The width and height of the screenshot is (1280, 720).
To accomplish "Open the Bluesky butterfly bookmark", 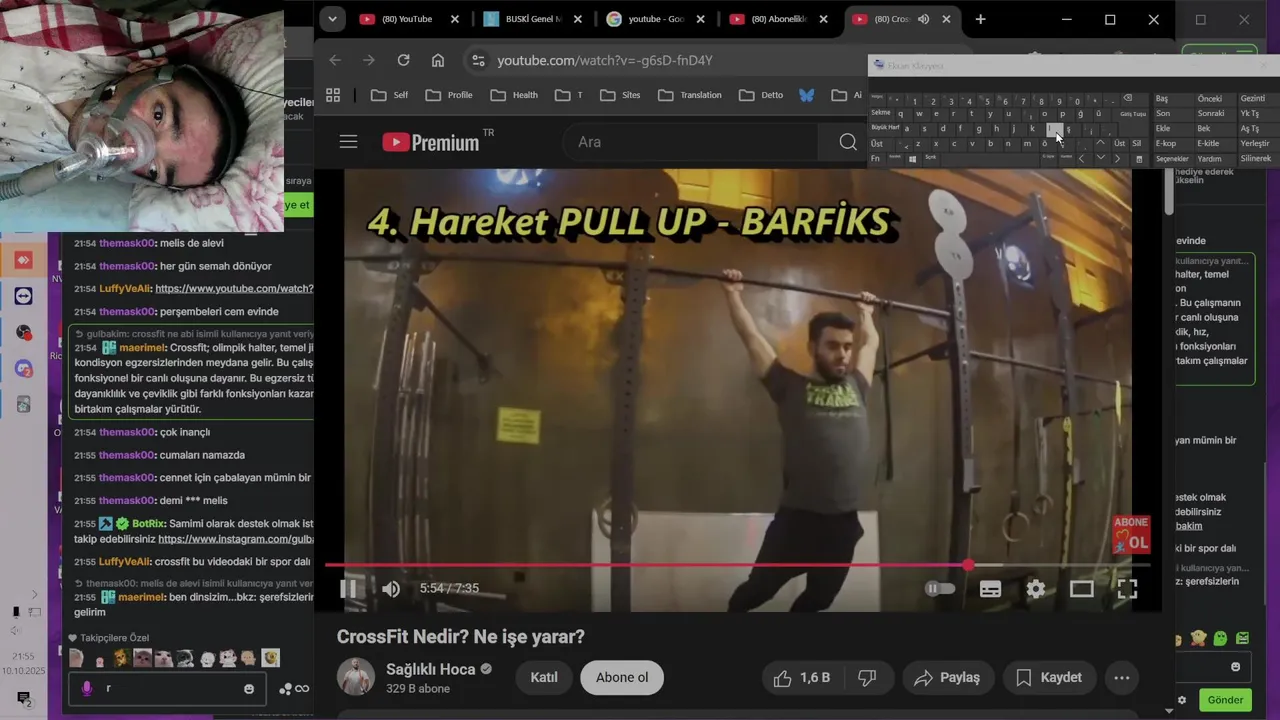I will click(x=807, y=95).
